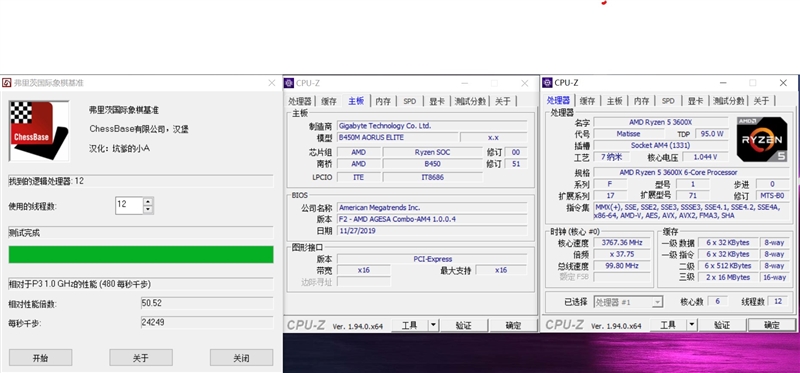
Task: Select 处理器 tab in right CPU-Z window
Action: click(x=559, y=100)
